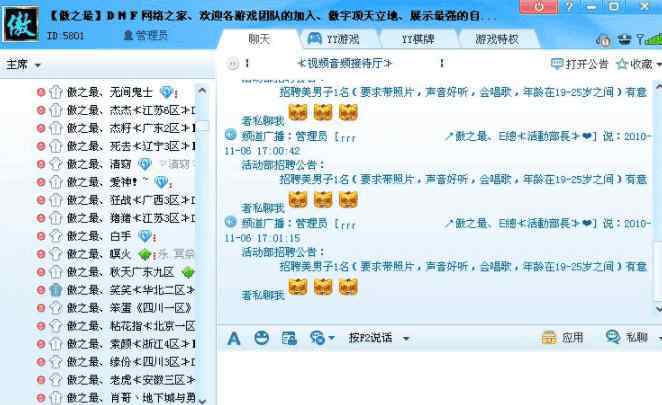Click 打开公告 to open announcement

point(580,64)
